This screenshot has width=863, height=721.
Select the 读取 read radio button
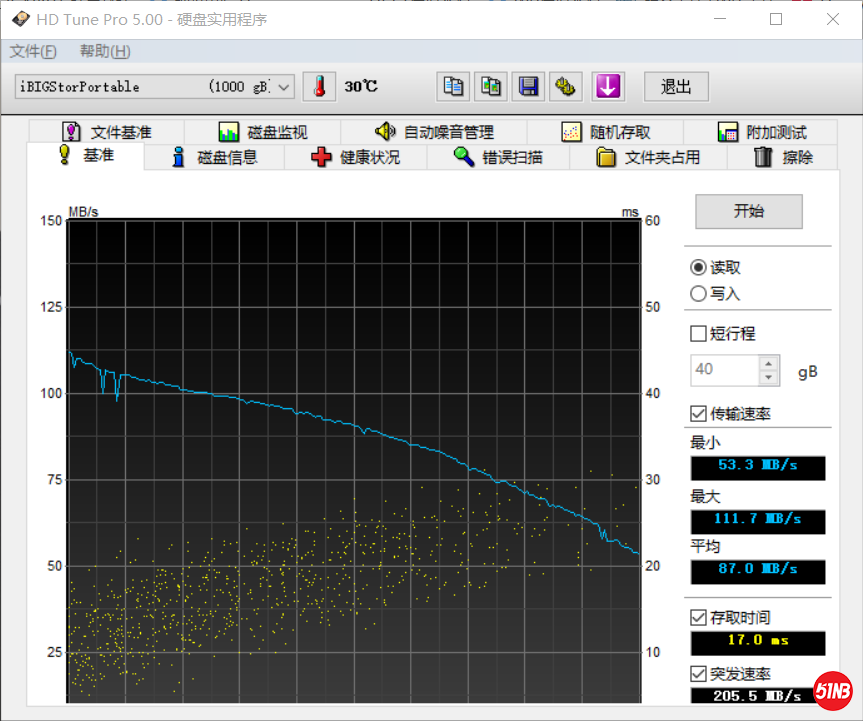pos(698,268)
